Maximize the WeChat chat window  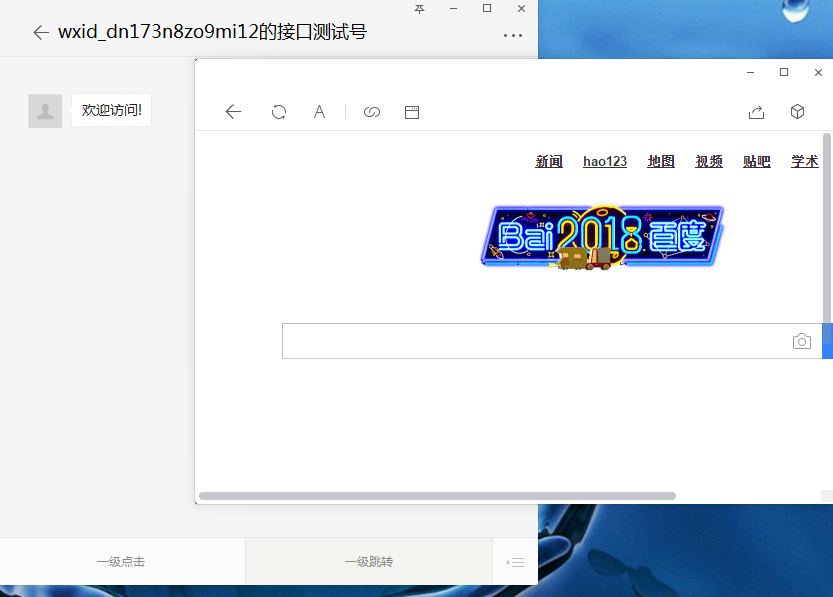[x=487, y=8]
